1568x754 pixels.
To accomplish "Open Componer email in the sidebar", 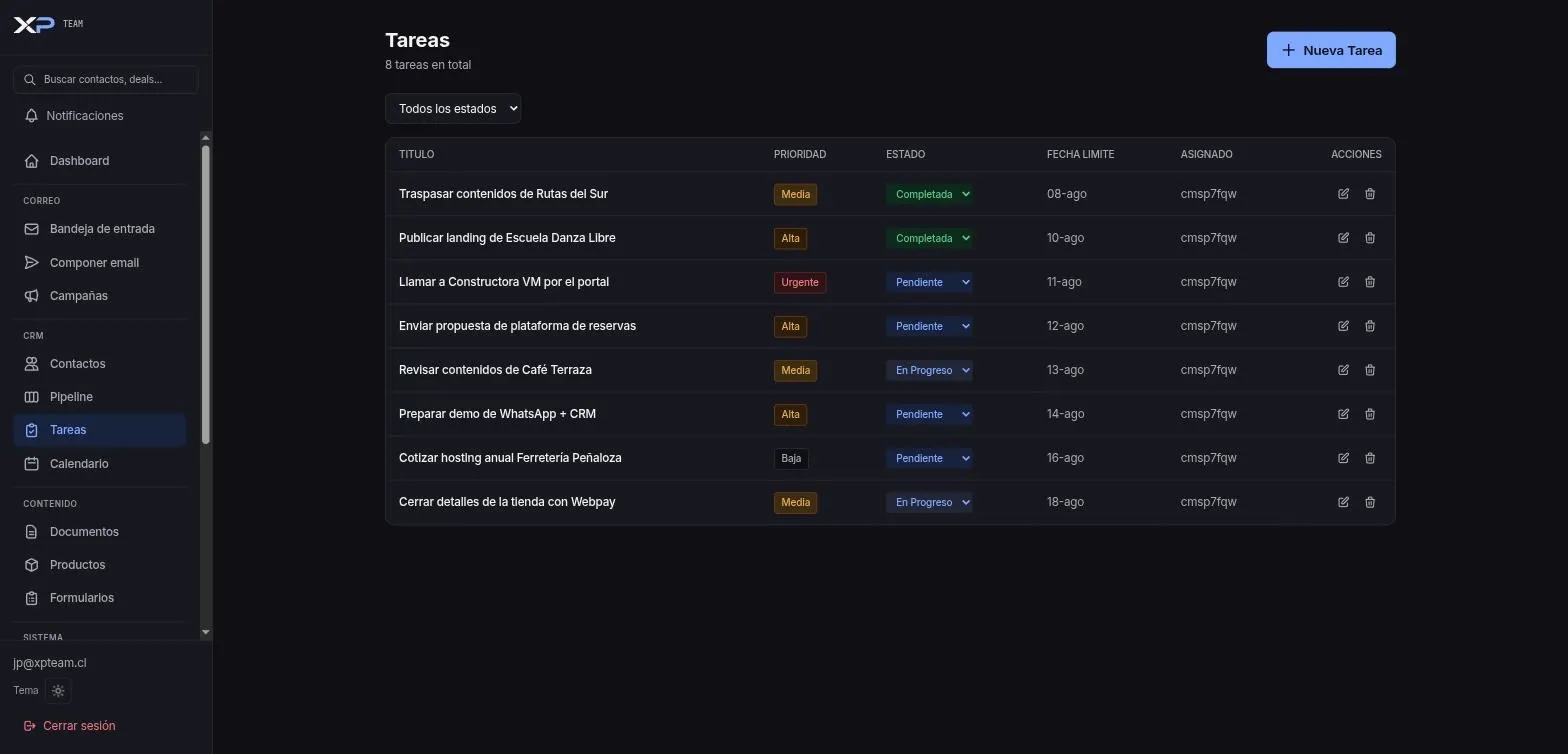I will click(100, 263).
